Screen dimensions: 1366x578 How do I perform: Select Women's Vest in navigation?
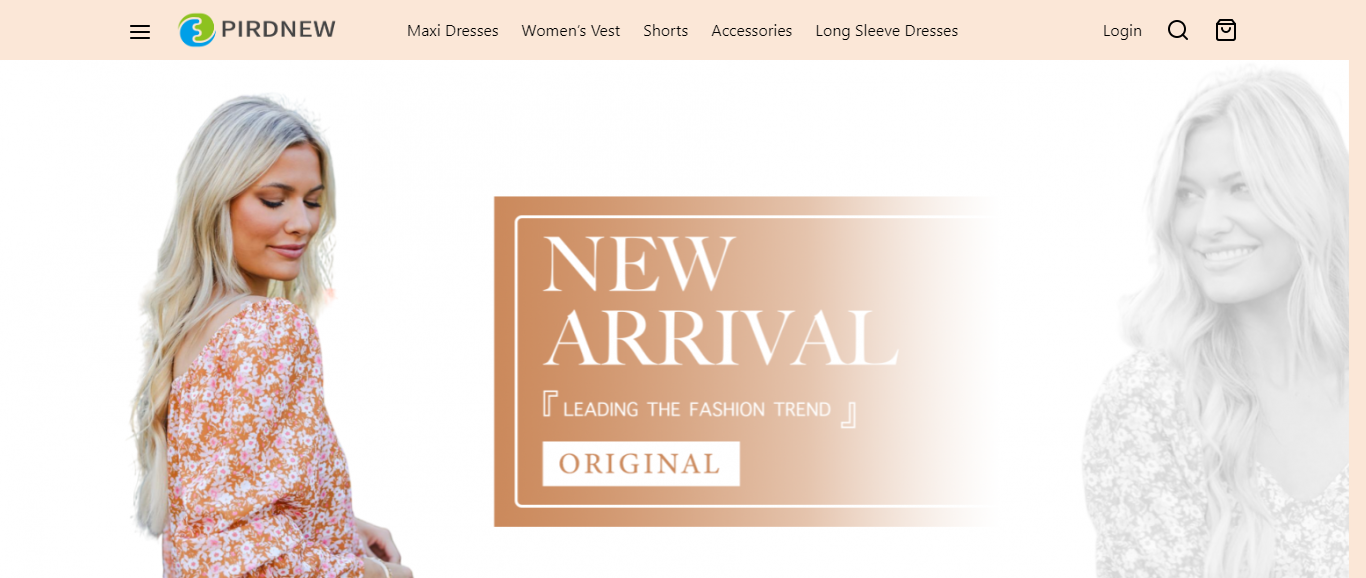[x=571, y=31]
